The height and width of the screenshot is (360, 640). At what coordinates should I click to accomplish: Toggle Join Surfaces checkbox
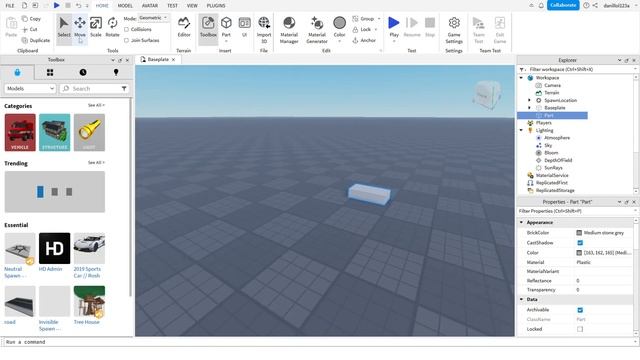126,40
